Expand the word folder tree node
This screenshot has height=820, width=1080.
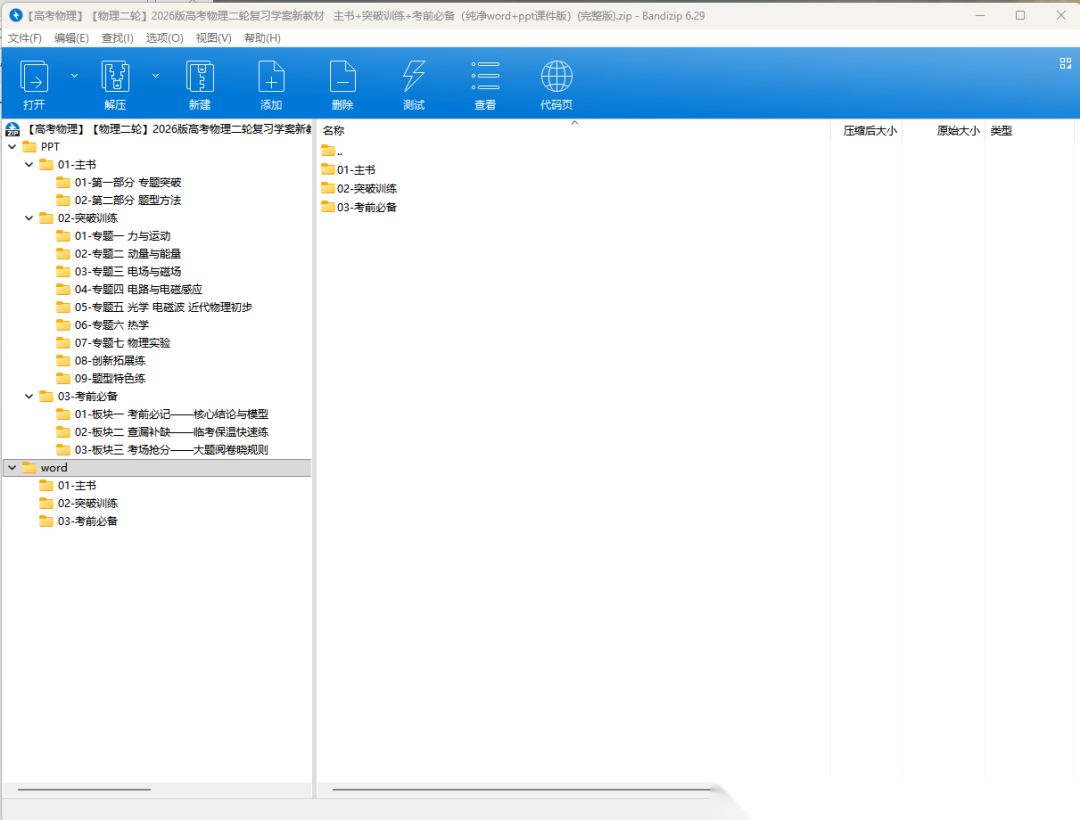pos(12,468)
